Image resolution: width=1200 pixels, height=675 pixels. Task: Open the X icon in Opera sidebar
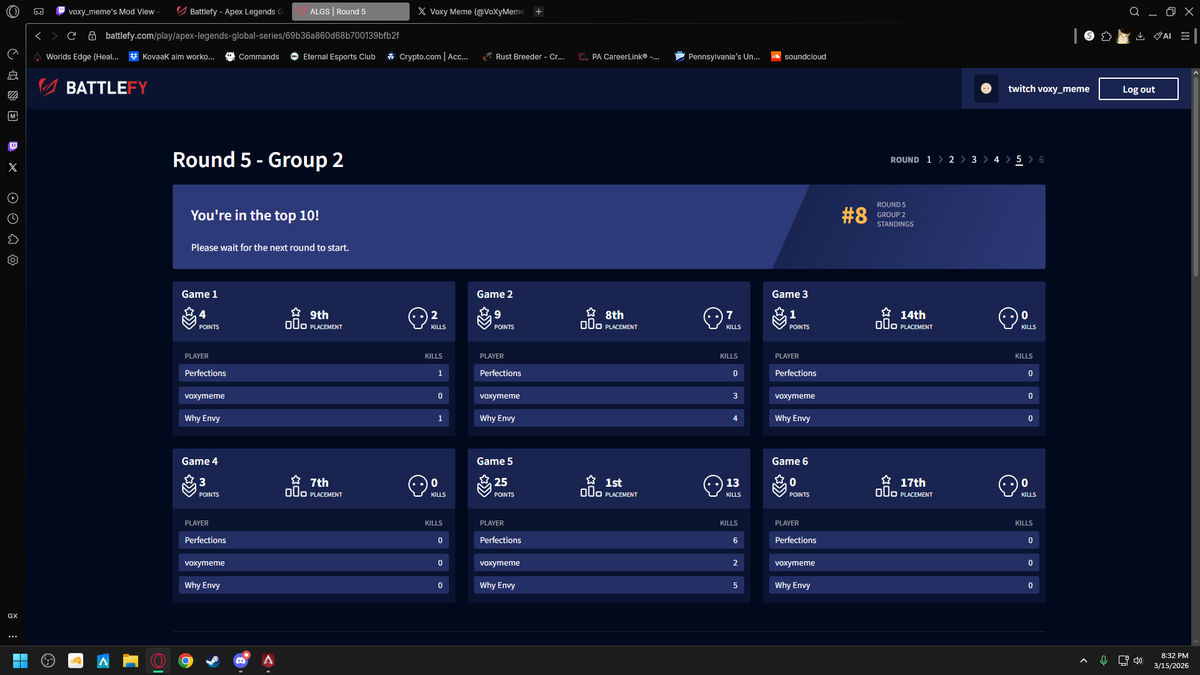[x=13, y=168]
